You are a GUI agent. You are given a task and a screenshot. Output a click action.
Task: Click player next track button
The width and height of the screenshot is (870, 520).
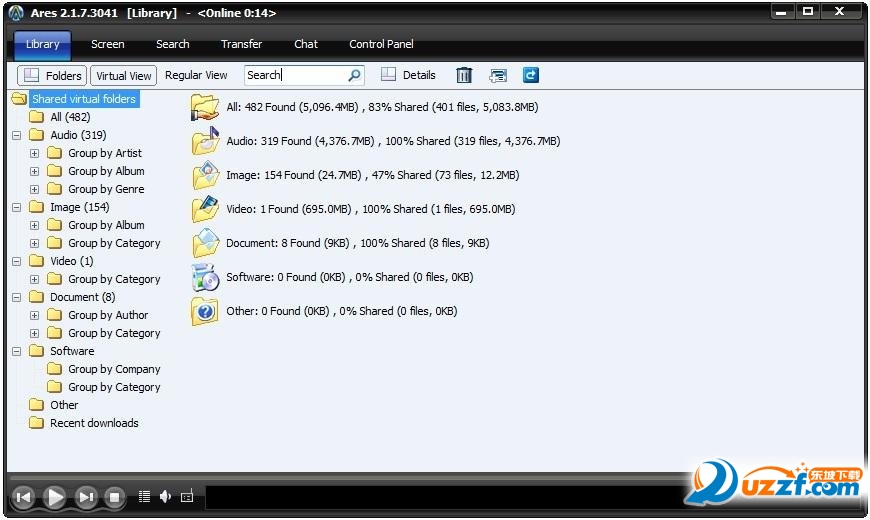tap(85, 497)
